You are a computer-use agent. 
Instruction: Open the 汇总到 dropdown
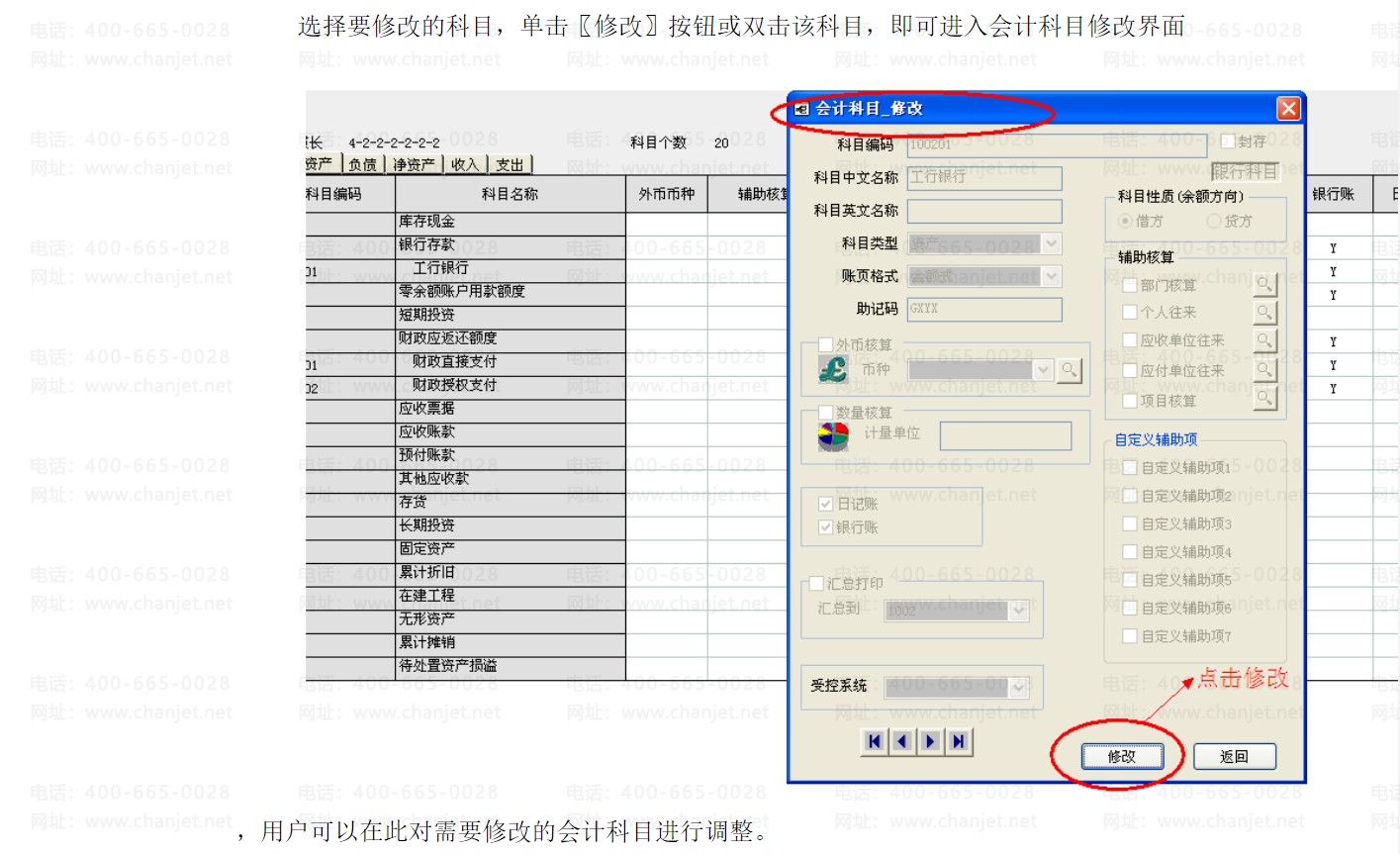pos(1020,611)
